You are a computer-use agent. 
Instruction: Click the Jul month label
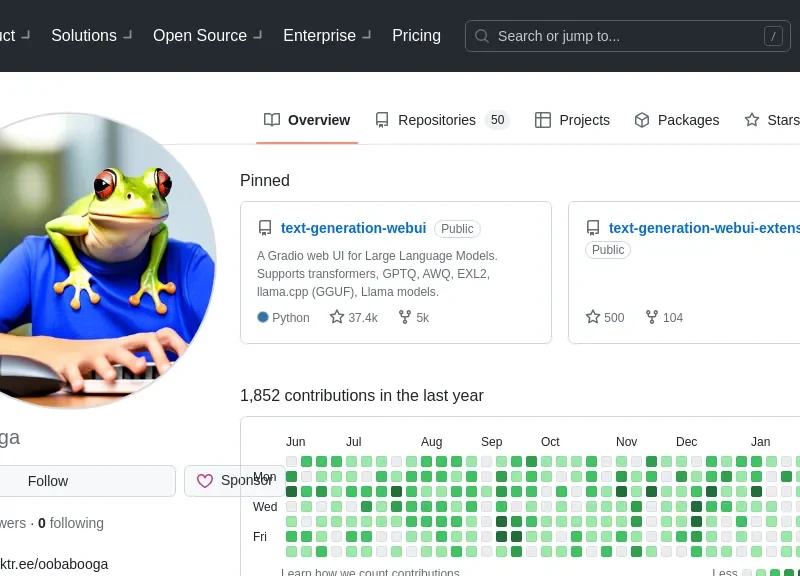point(354,441)
